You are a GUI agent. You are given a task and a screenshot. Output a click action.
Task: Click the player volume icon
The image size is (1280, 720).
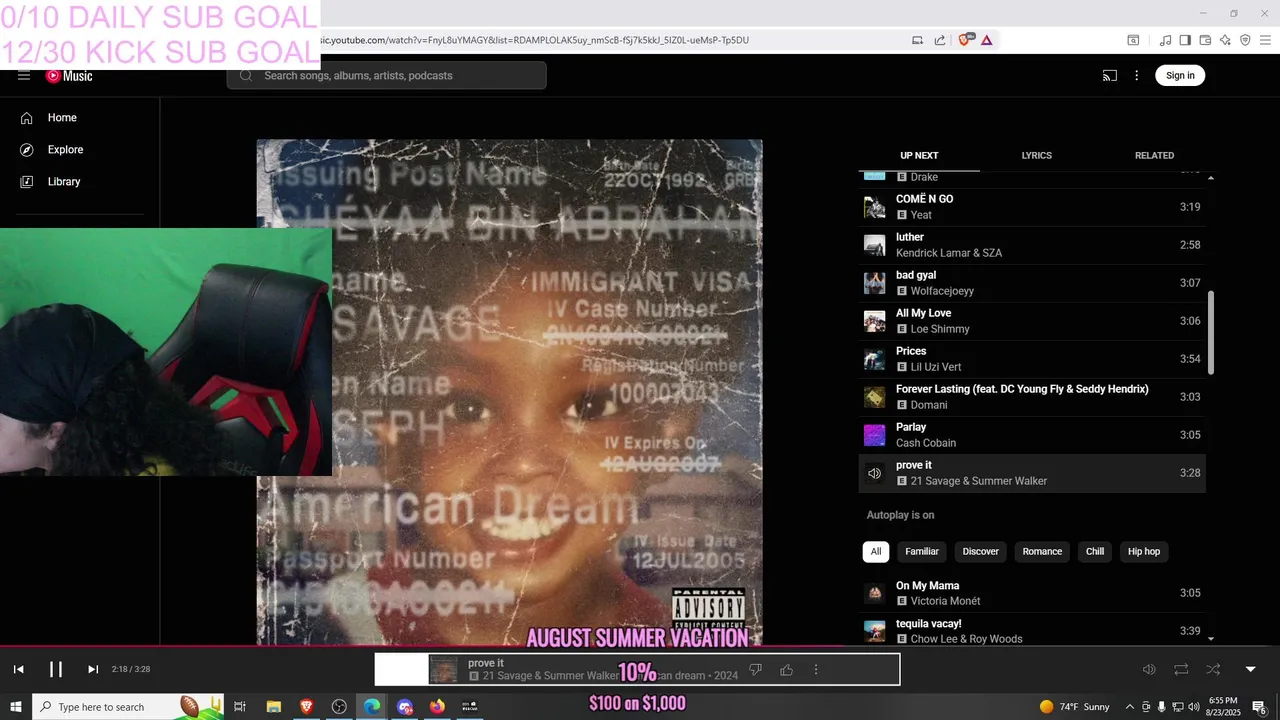tap(1149, 670)
